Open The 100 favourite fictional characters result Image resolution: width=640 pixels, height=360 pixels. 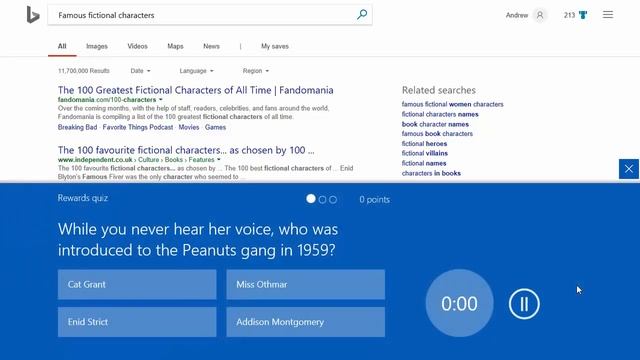pos(186,150)
